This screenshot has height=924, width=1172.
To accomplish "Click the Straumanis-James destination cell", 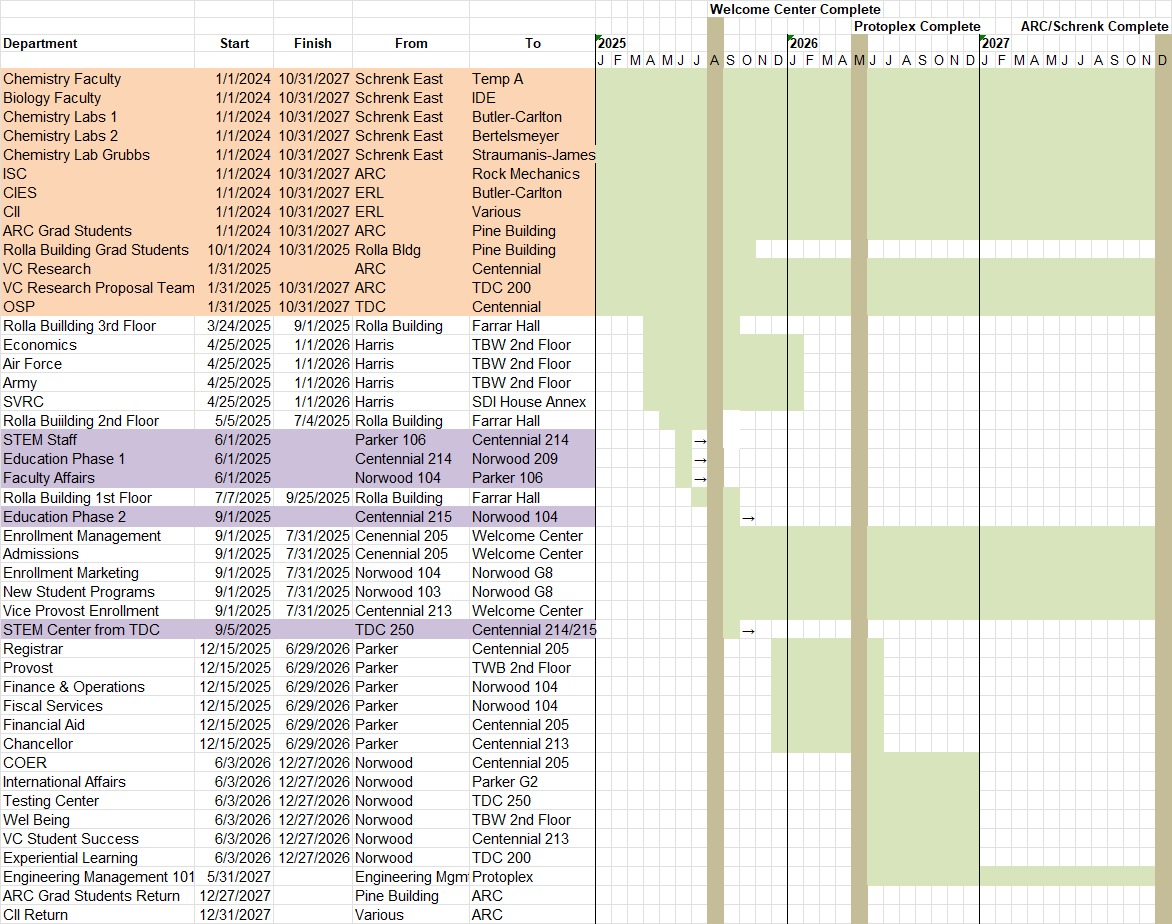I will tap(533, 155).
